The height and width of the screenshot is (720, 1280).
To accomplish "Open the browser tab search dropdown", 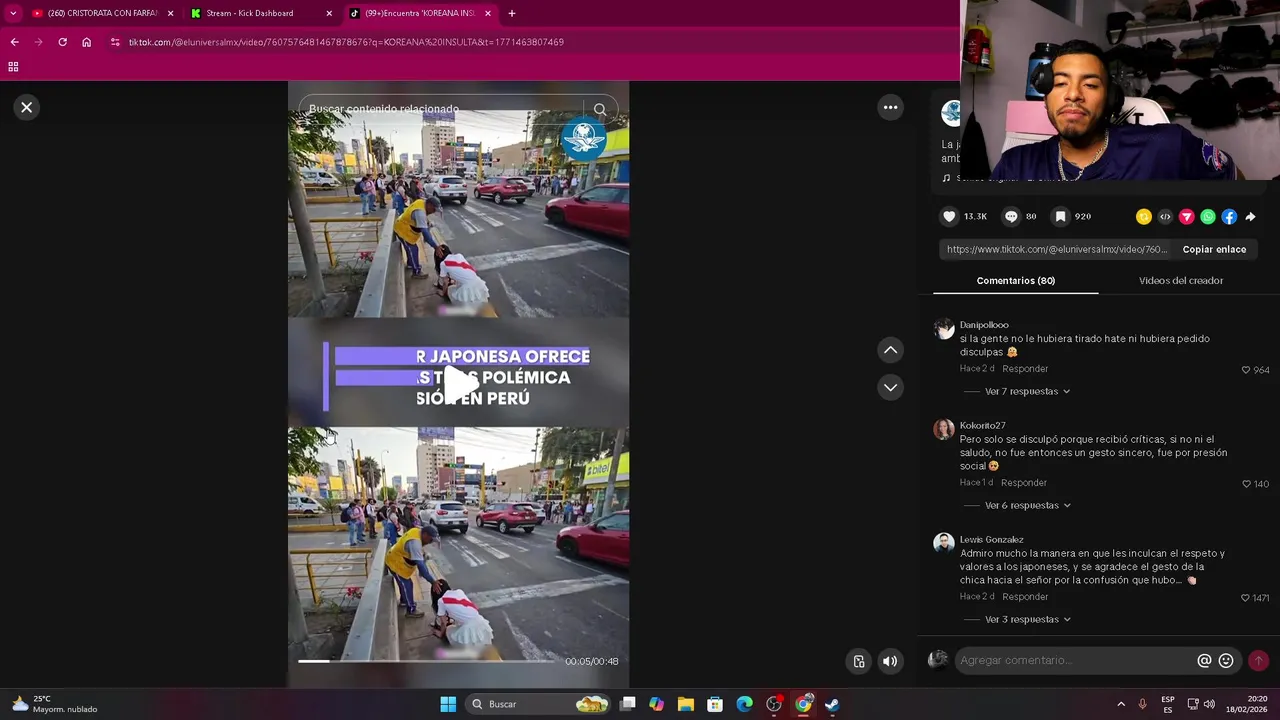I will click(x=12, y=13).
